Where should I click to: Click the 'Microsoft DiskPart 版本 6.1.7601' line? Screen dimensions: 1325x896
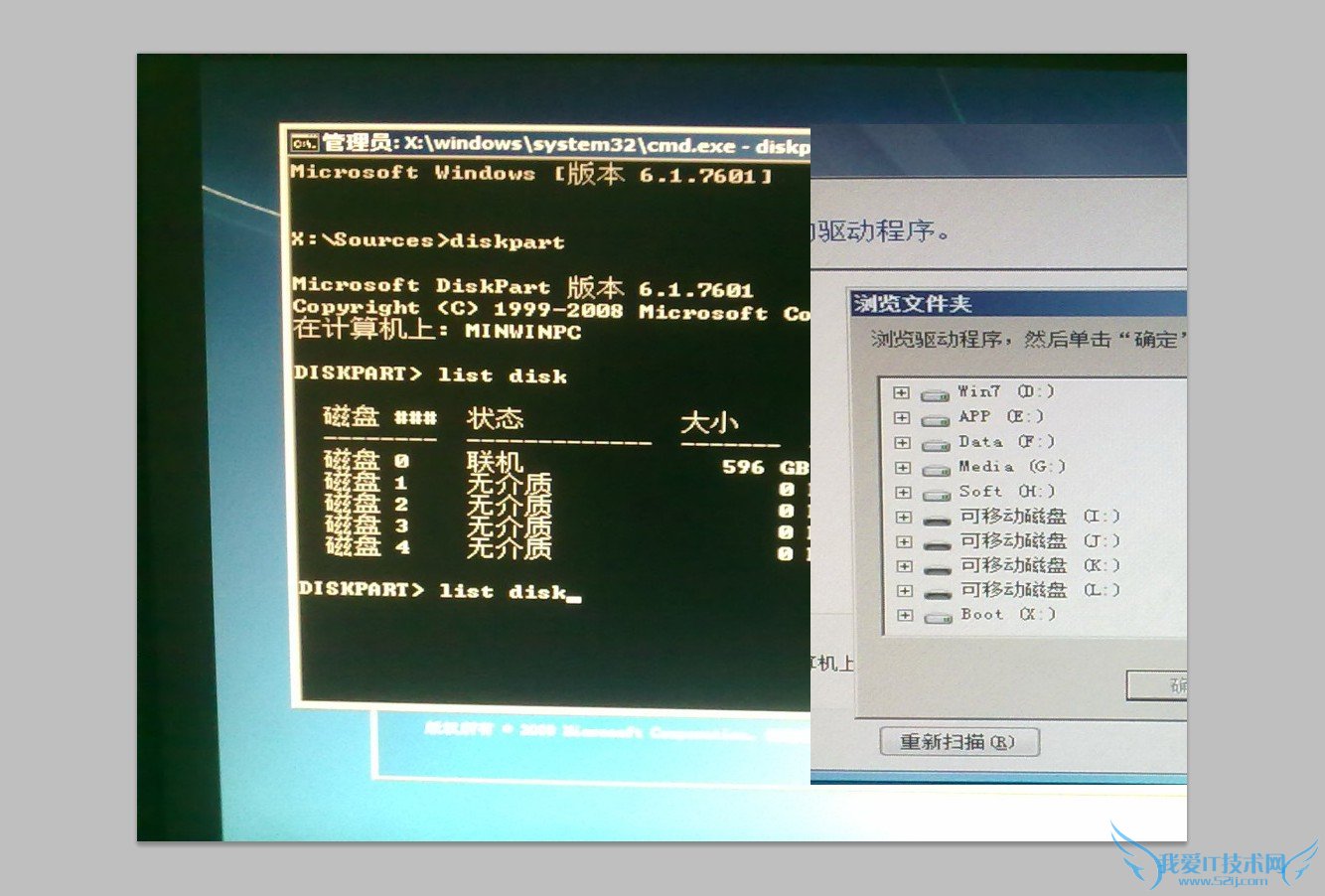point(522,287)
